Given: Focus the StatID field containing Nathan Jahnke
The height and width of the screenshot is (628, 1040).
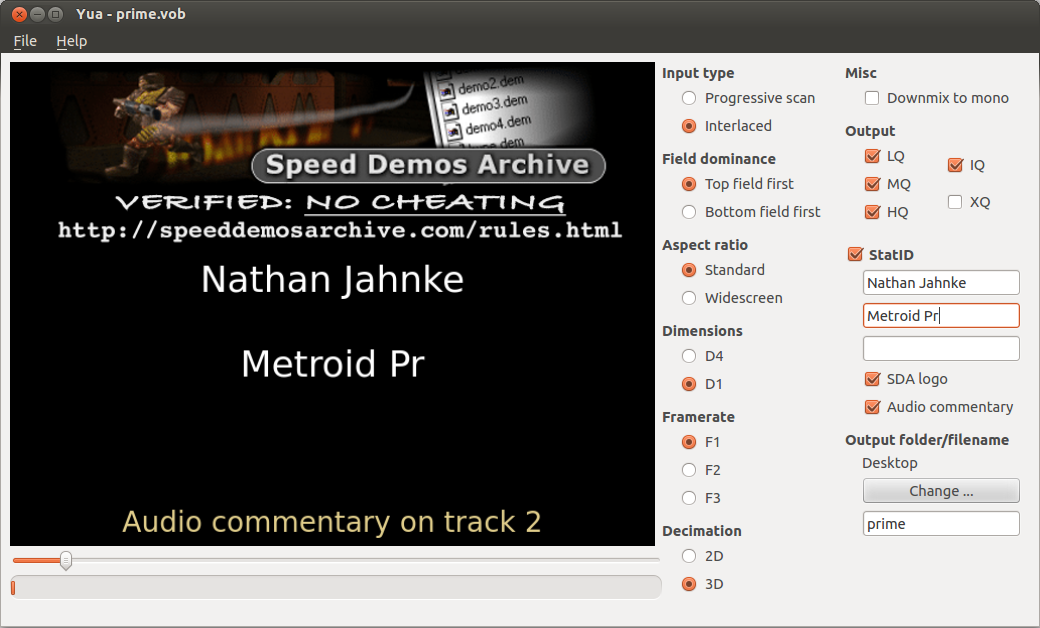Looking at the screenshot, I should [x=941, y=283].
